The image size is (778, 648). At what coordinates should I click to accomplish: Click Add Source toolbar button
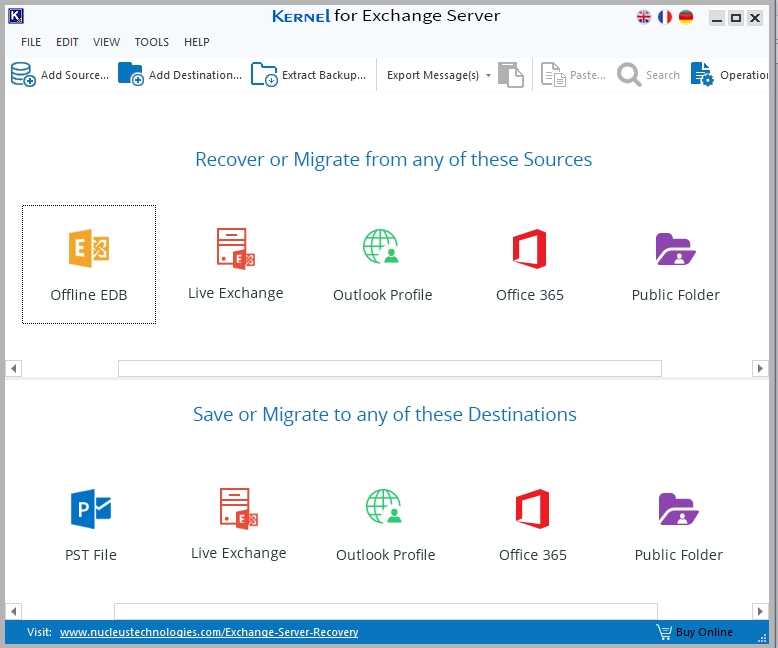point(60,74)
